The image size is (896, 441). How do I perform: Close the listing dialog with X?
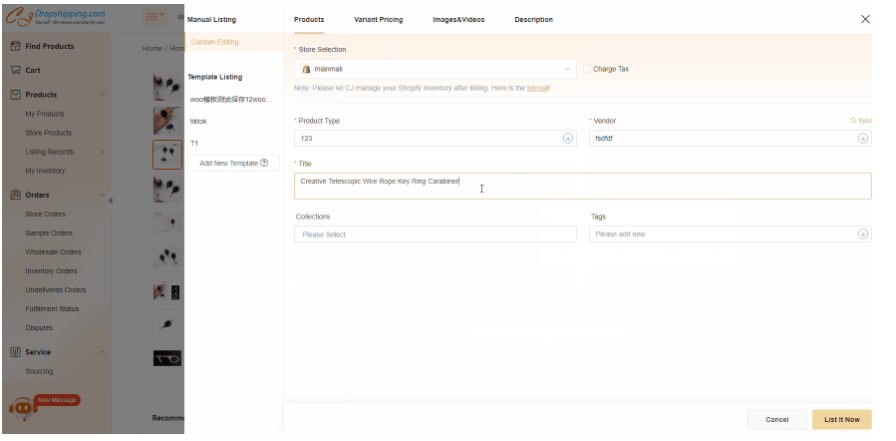[865, 19]
